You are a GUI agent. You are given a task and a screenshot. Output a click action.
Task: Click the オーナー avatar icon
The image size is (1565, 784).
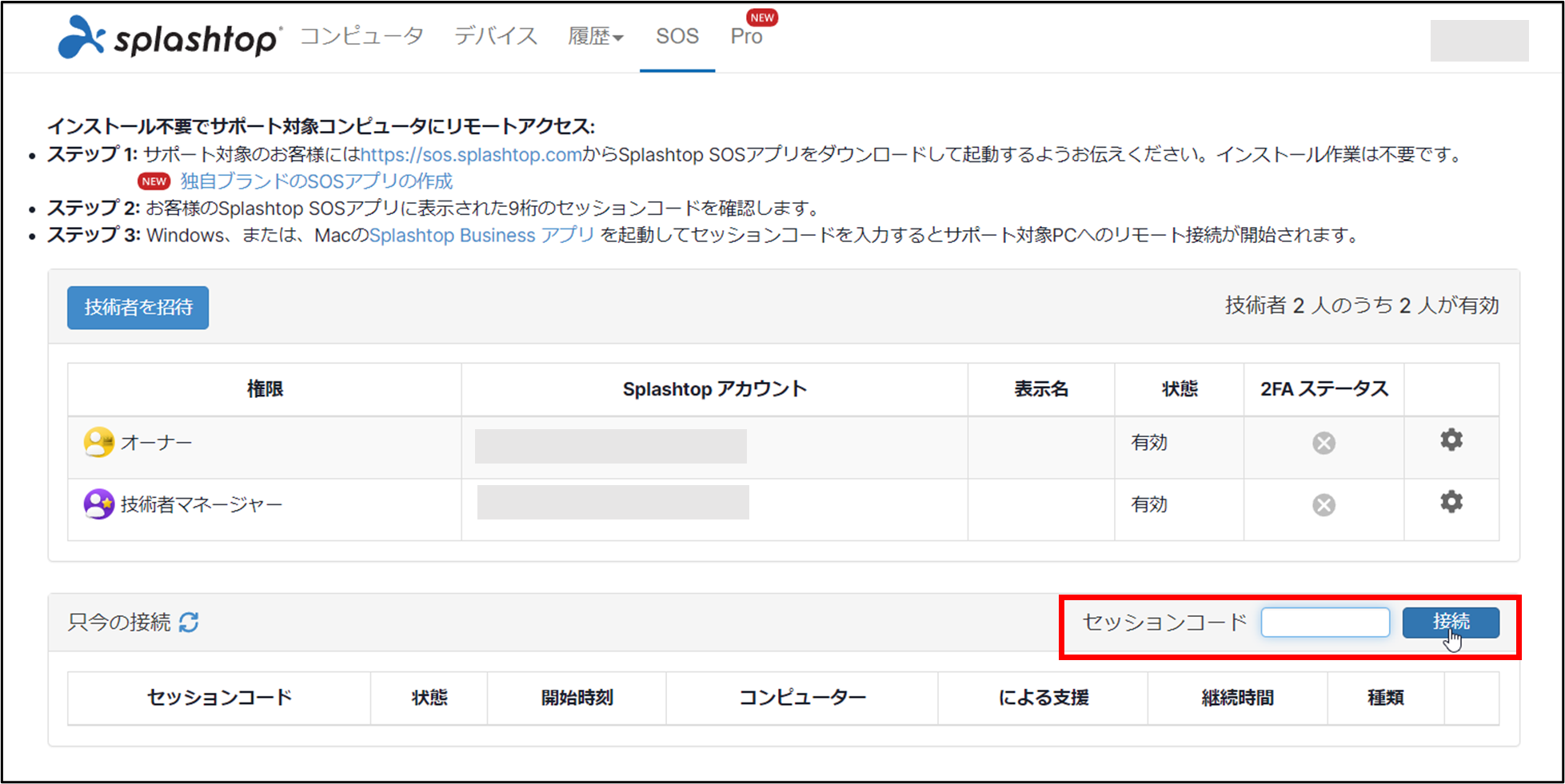(98, 441)
